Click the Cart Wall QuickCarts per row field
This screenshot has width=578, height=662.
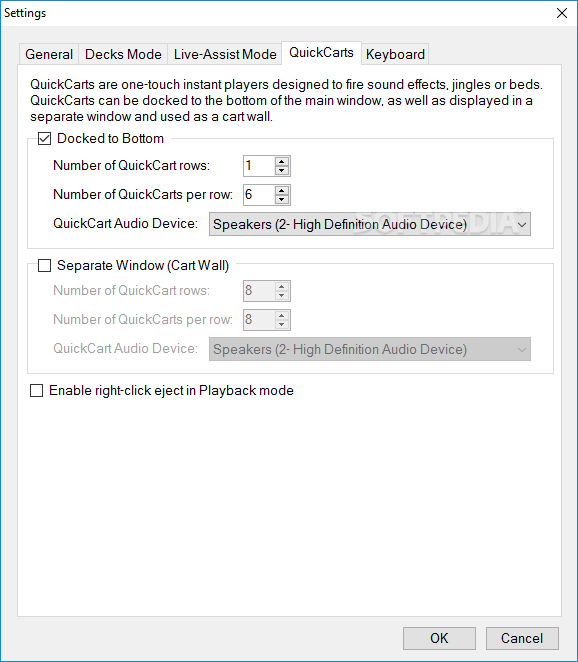pyautogui.click(x=259, y=320)
